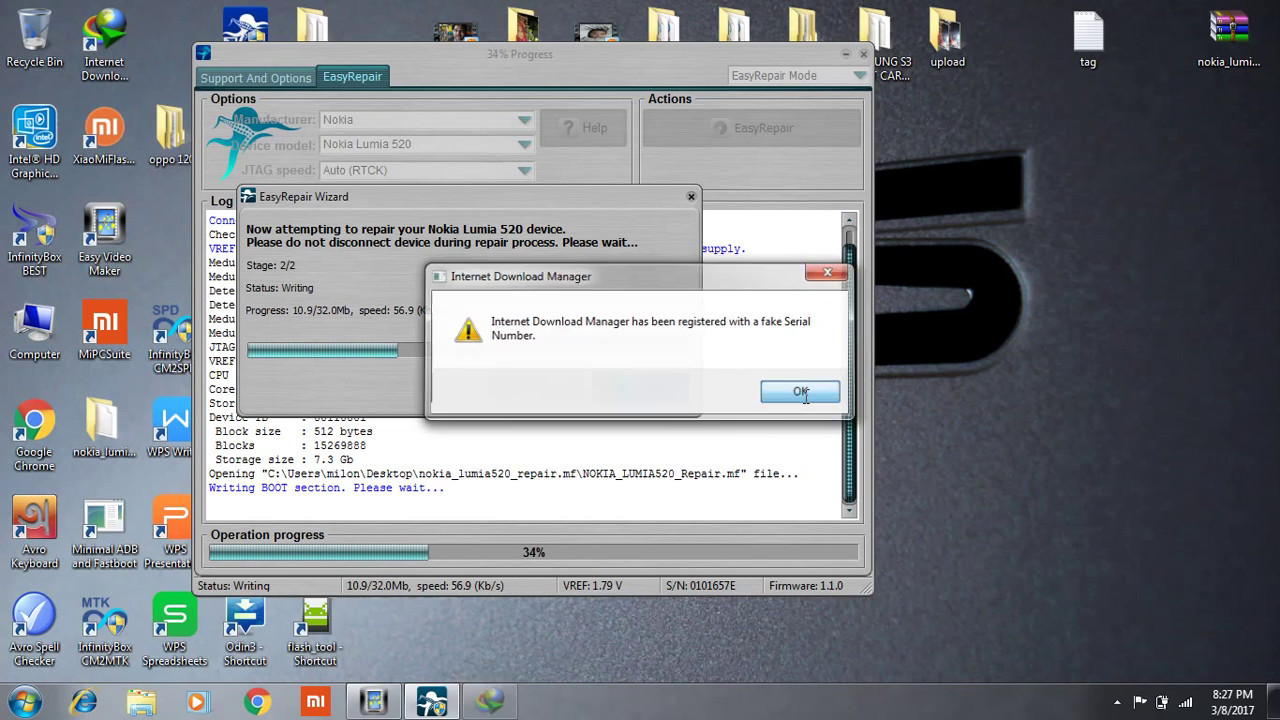Open Minimal ADB and Fastboot shortcut

(x=104, y=534)
